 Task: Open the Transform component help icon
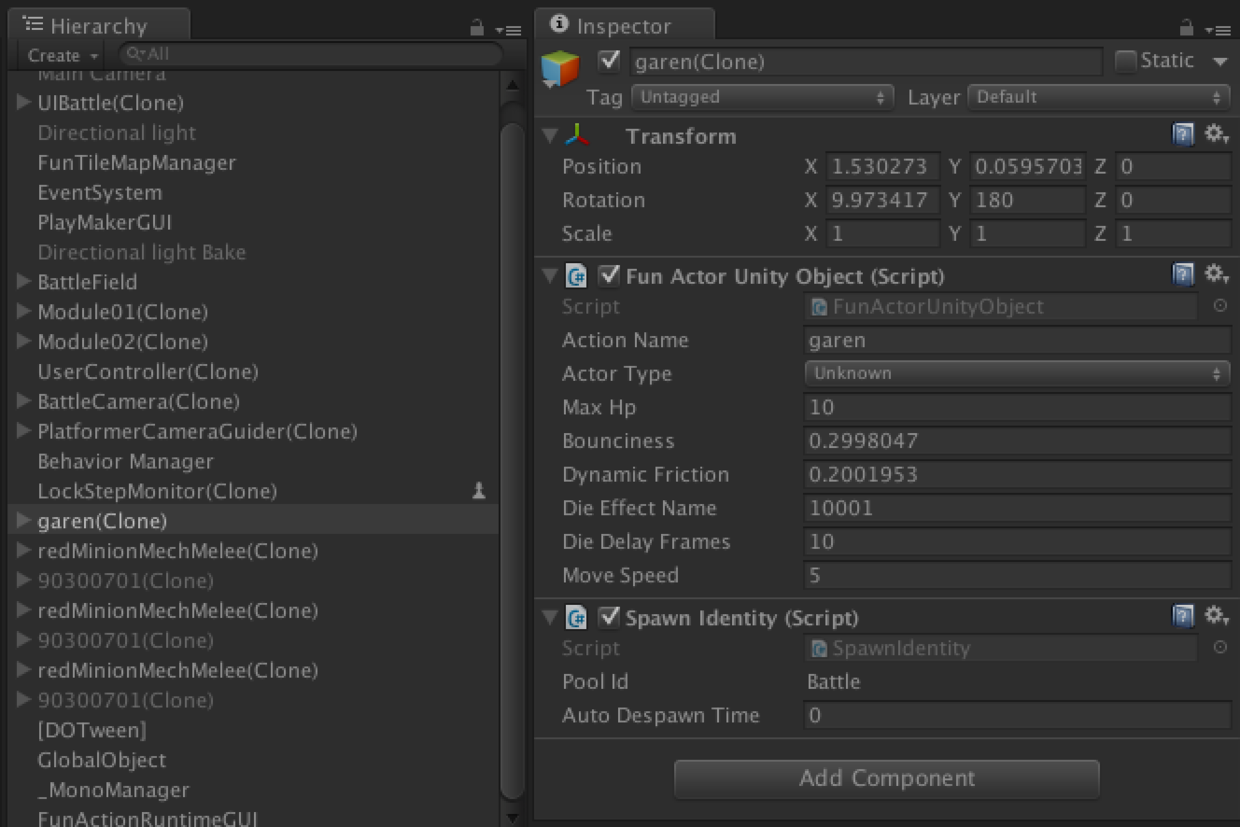click(x=1184, y=135)
